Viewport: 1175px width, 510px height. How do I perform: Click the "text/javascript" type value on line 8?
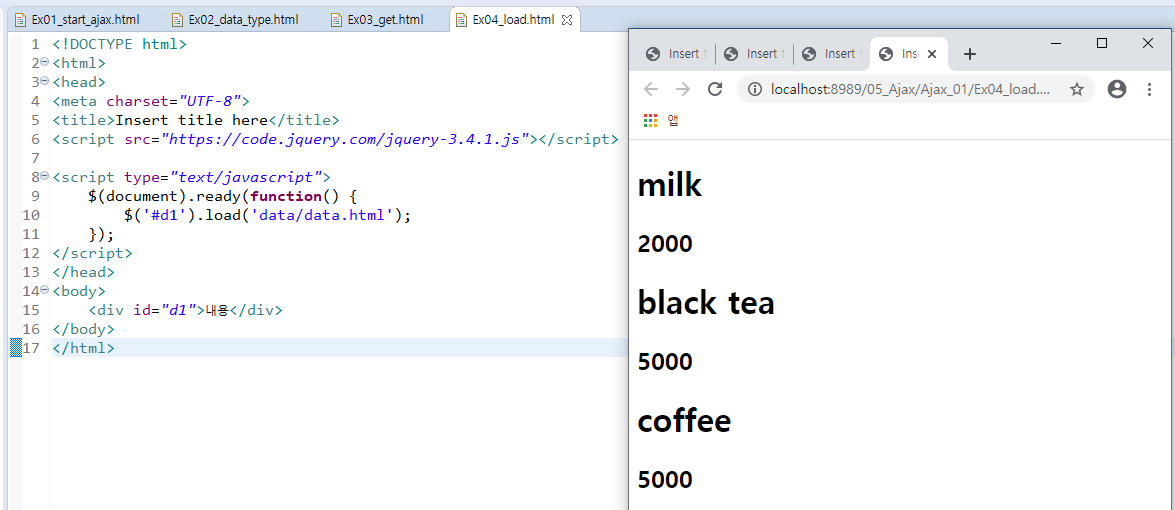[x=245, y=177]
